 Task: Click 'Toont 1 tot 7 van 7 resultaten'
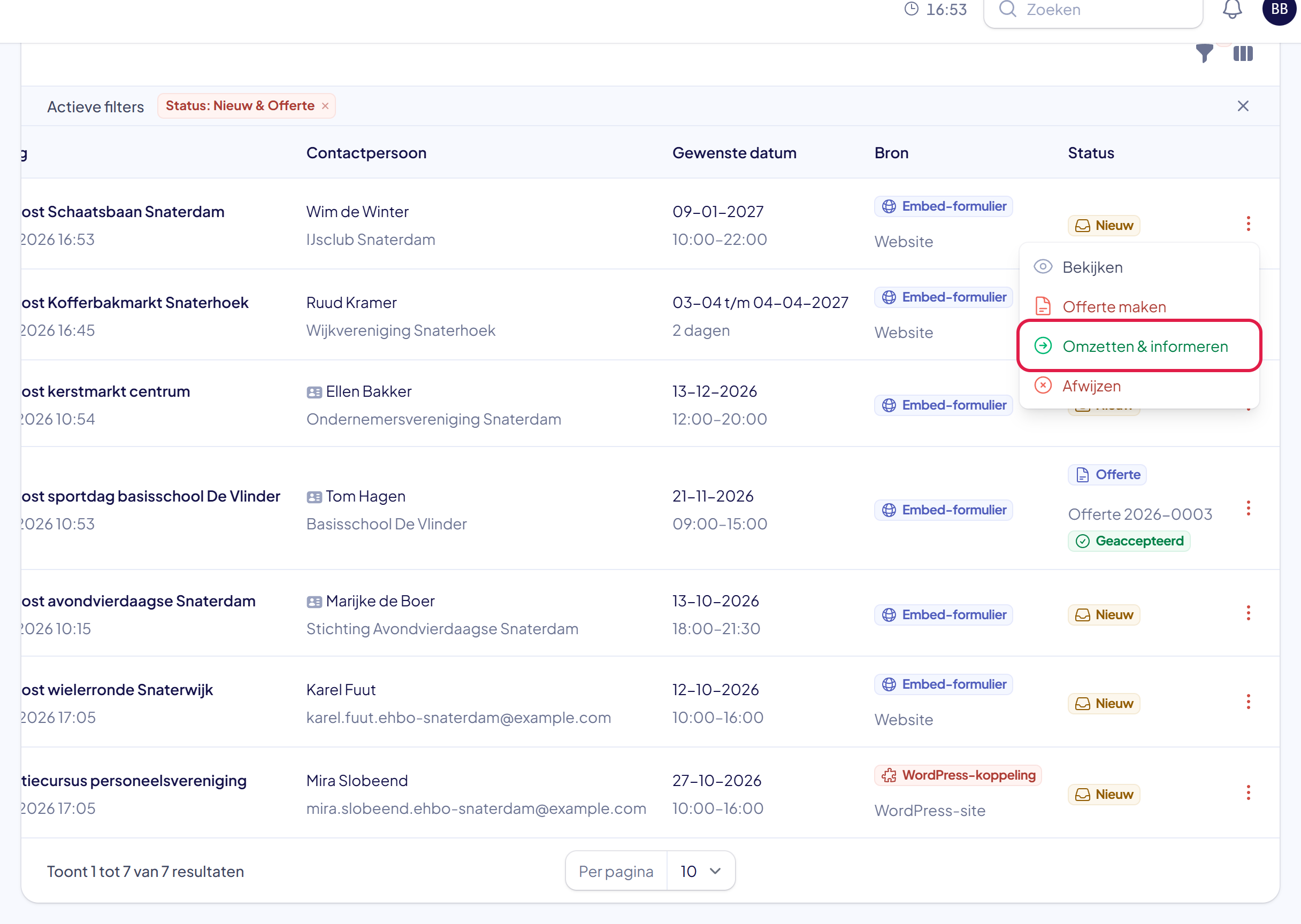pyautogui.click(x=145, y=872)
